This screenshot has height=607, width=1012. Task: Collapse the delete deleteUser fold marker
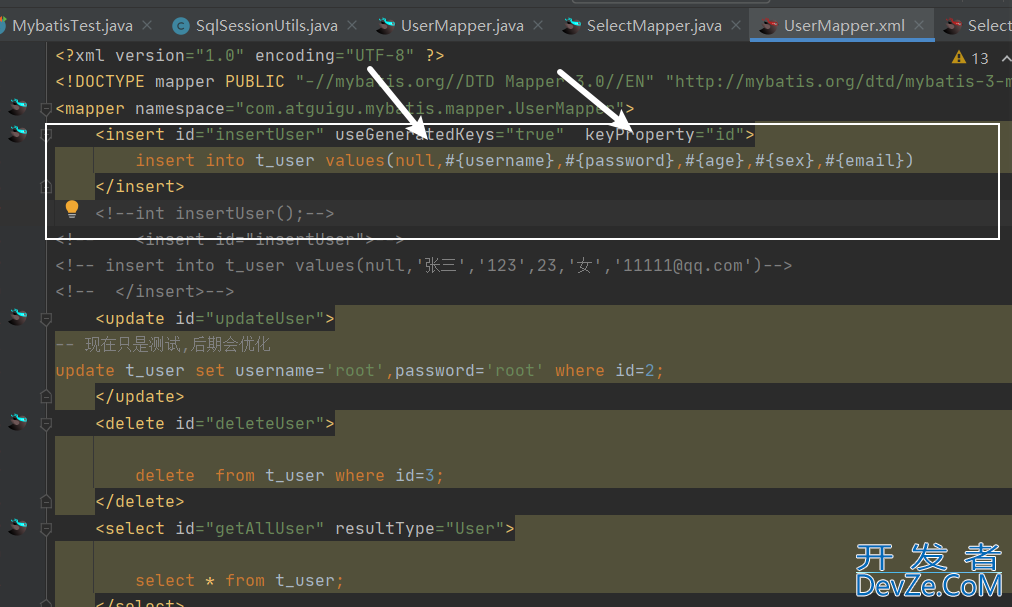[46, 424]
